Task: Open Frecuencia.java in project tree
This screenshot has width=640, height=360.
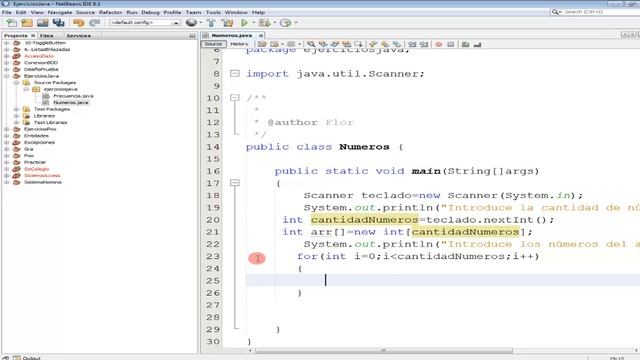Action: point(73,96)
